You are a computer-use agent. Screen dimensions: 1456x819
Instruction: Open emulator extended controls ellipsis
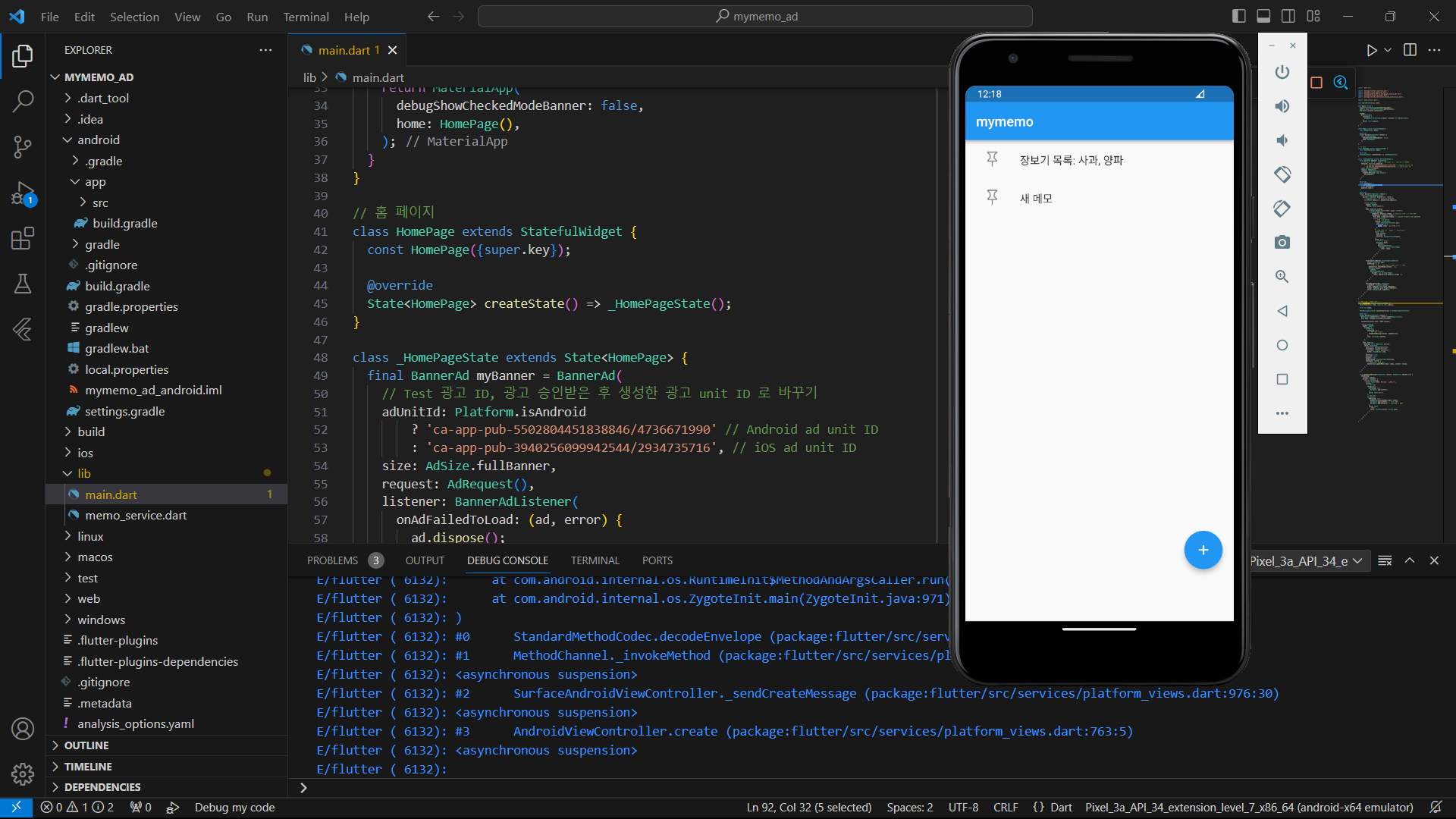[1282, 413]
